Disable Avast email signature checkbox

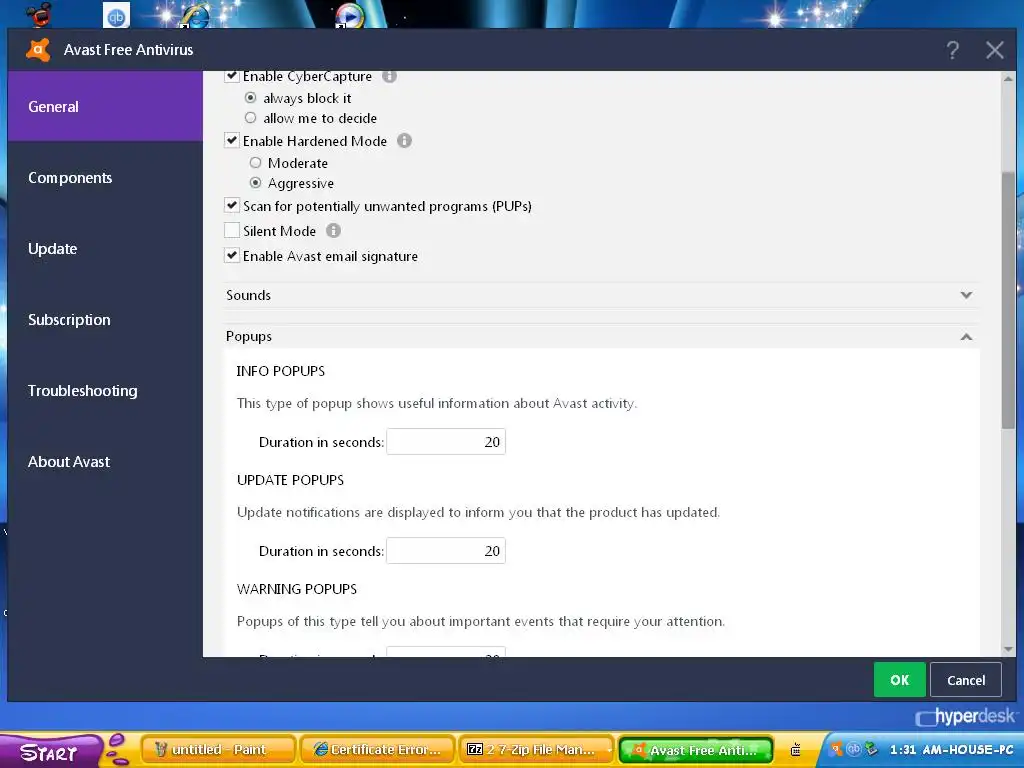coord(232,256)
